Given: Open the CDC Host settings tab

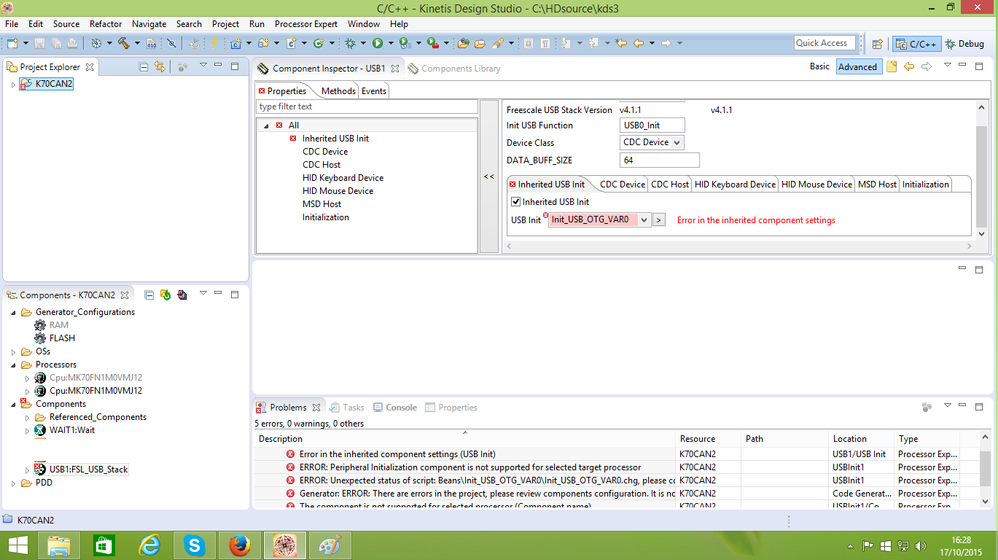Looking at the screenshot, I should [x=670, y=185].
